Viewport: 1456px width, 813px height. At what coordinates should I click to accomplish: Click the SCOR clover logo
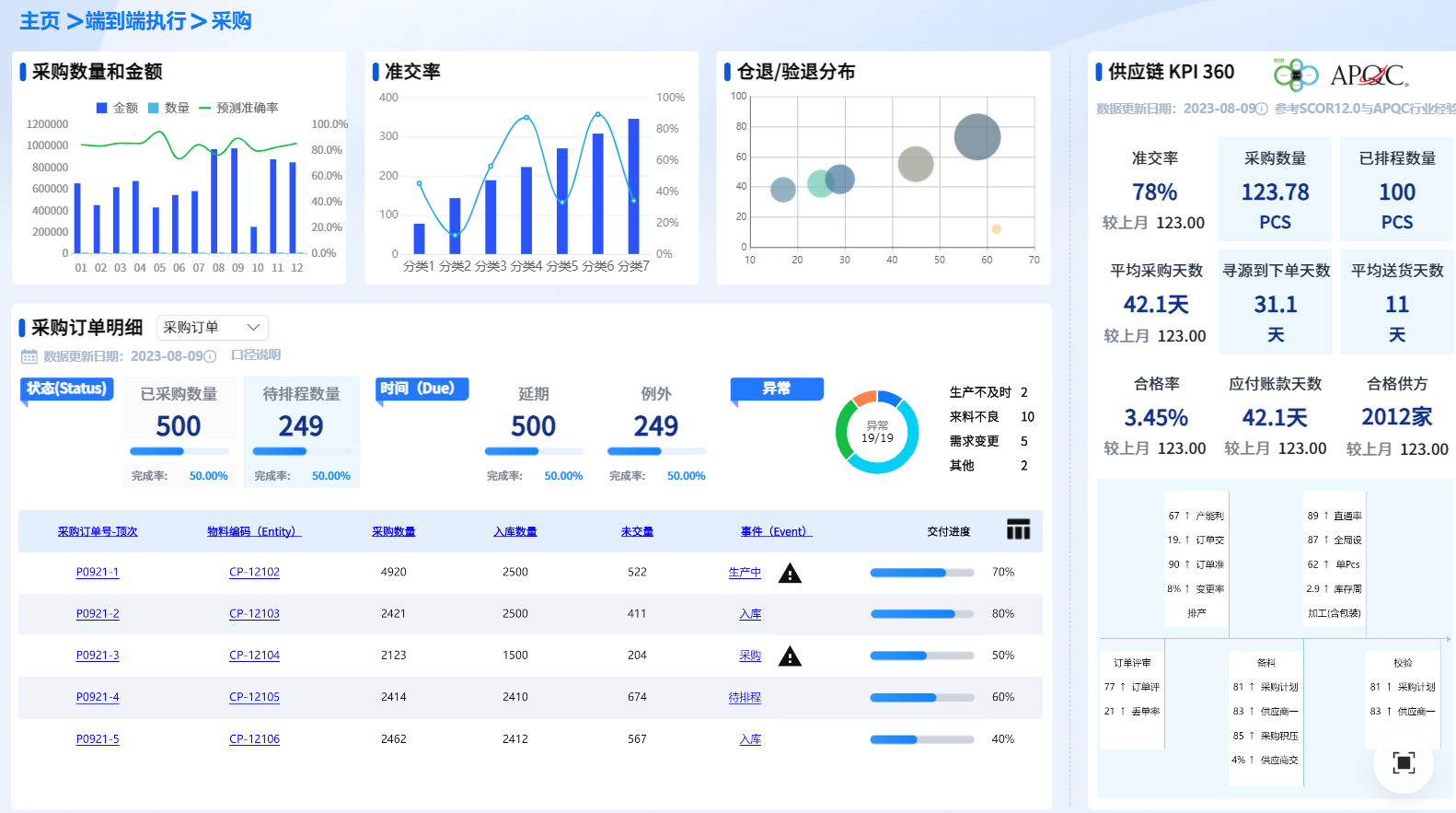coord(1296,74)
